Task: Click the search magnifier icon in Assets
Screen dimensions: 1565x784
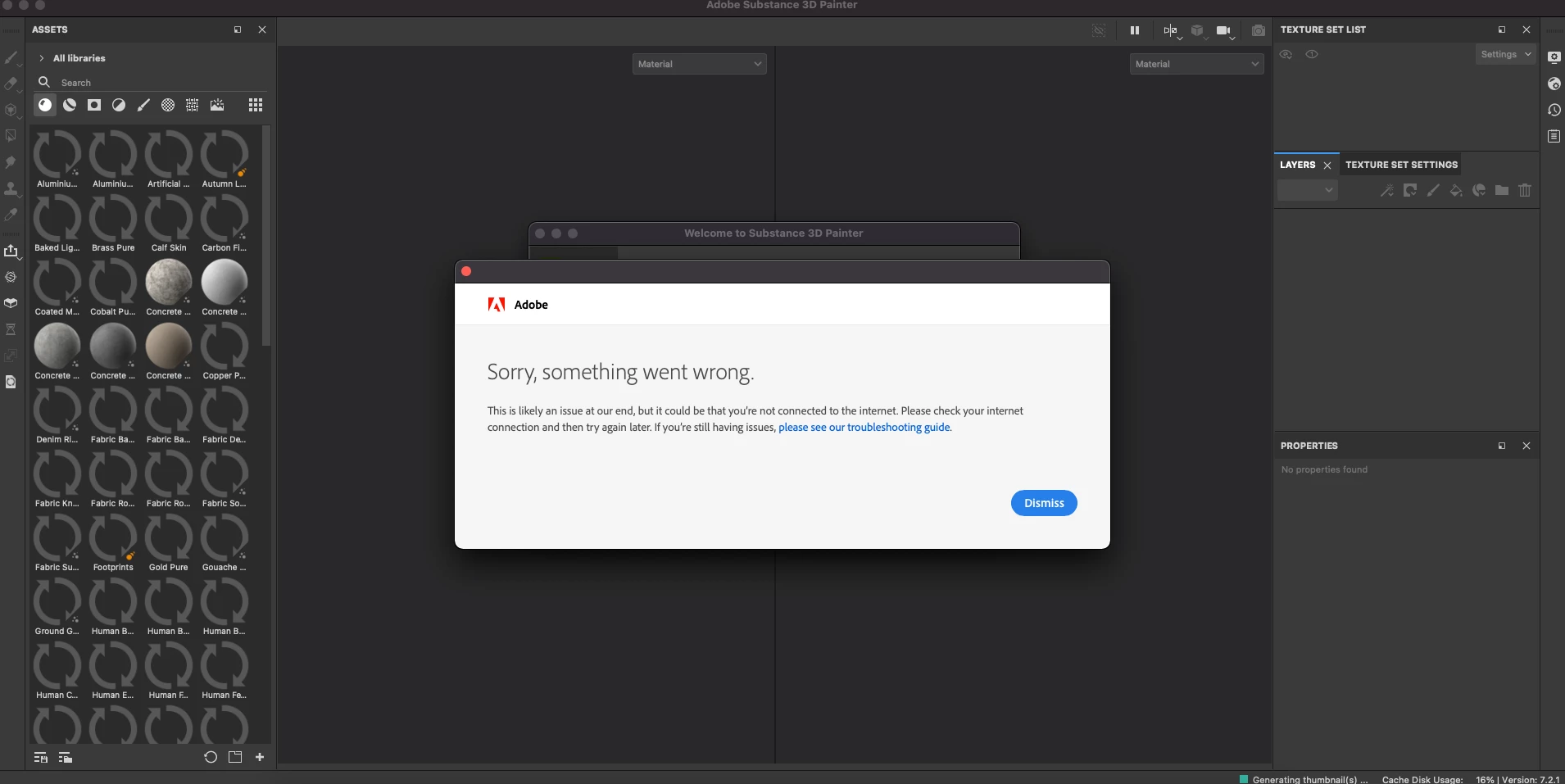Action: coord(44,82)
